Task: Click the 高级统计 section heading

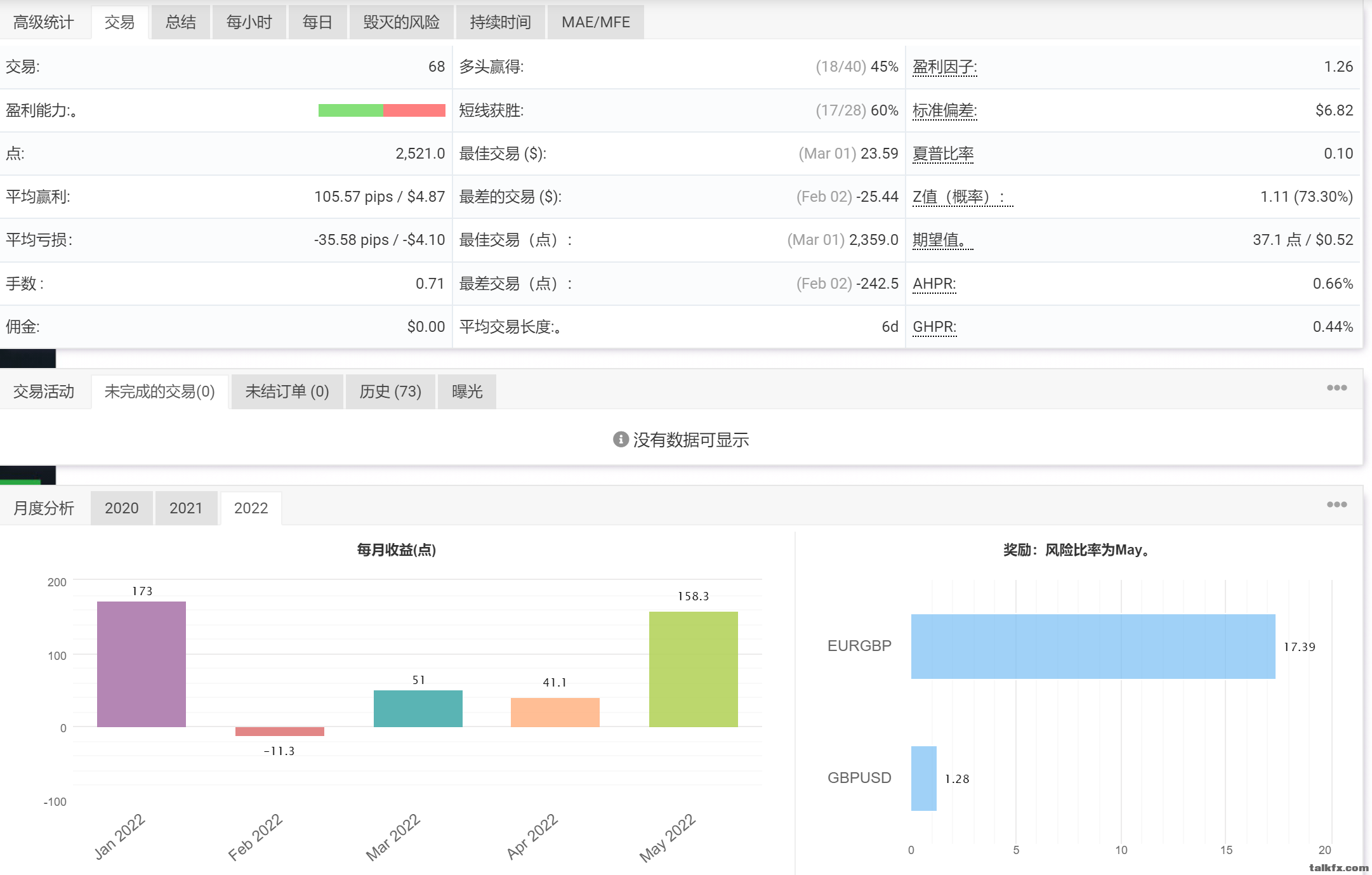Action: click(x=44, y=22)
